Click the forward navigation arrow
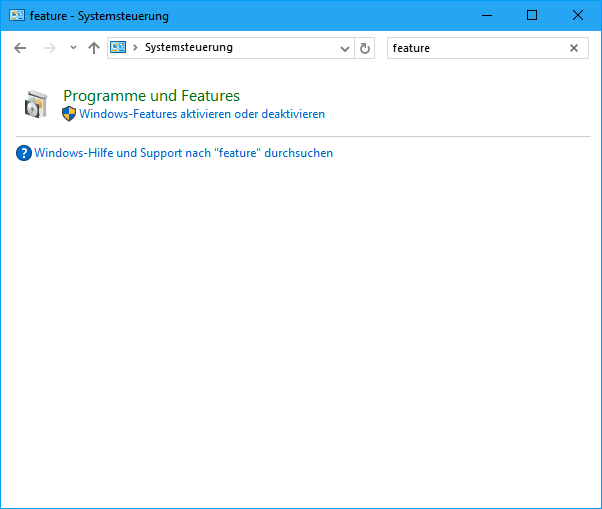 click(49, 48)
